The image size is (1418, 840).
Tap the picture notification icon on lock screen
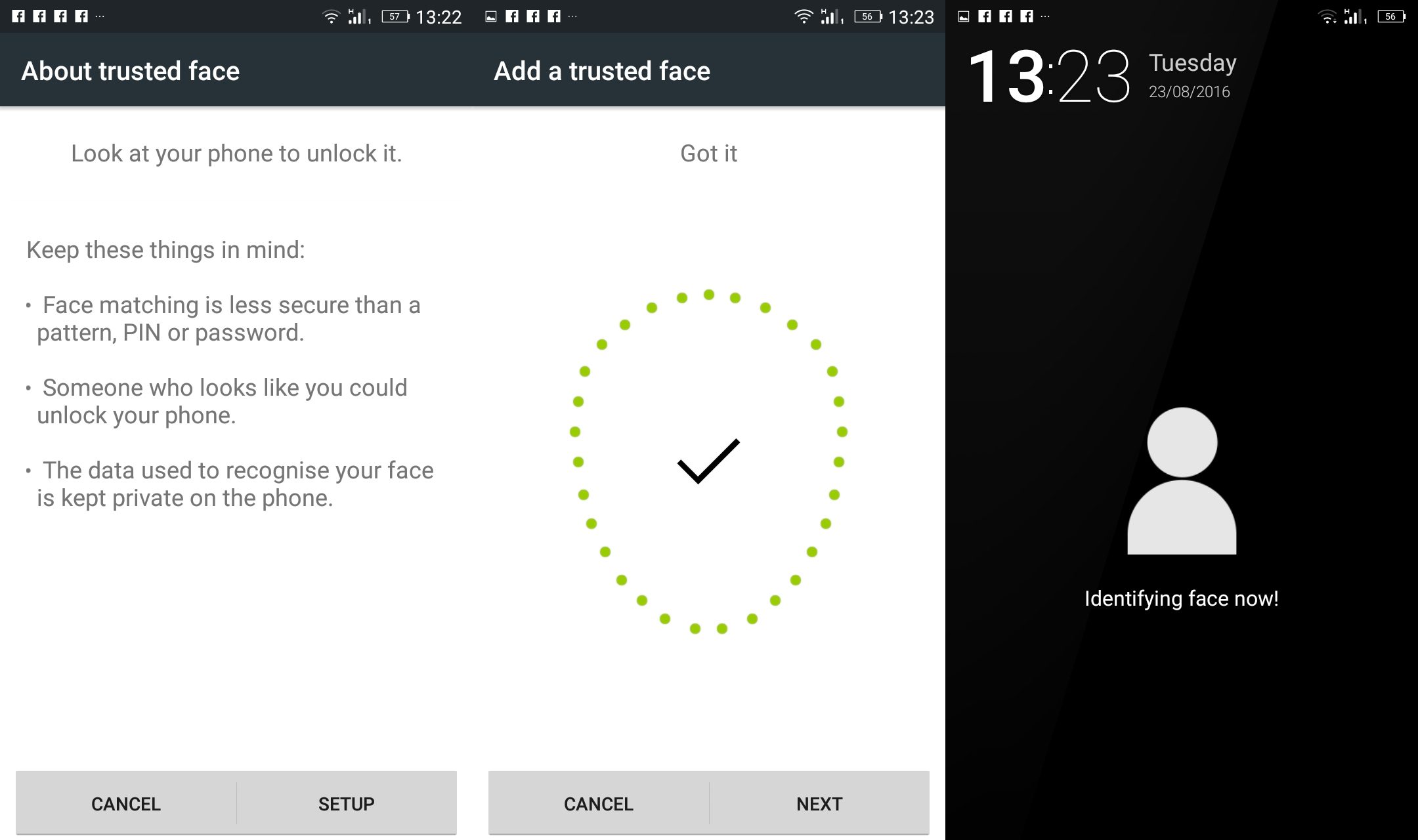[x=964, y=17]
